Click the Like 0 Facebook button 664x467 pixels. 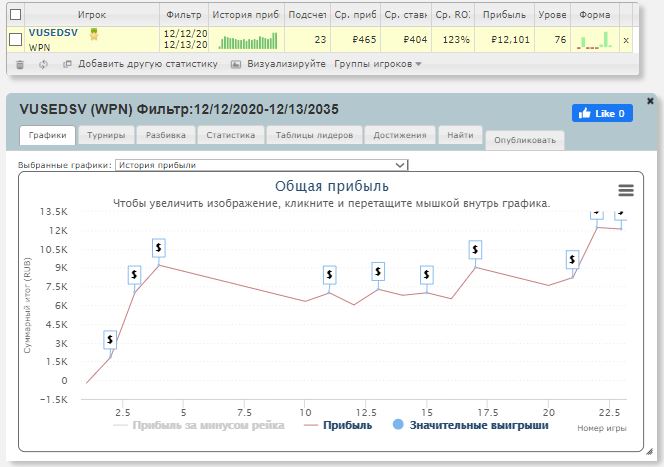click(x=602, y=113)
